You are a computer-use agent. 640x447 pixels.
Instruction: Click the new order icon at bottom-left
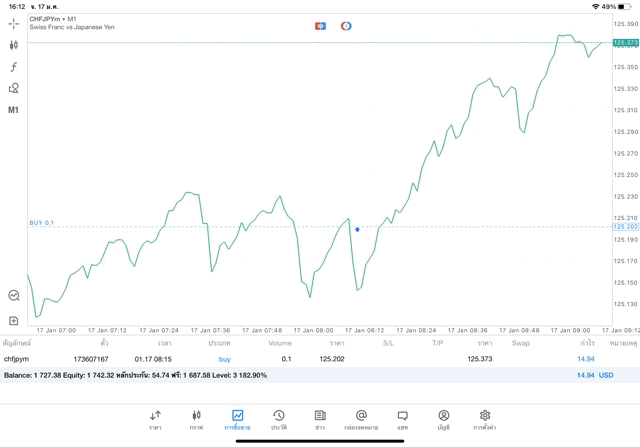point(14,321)
